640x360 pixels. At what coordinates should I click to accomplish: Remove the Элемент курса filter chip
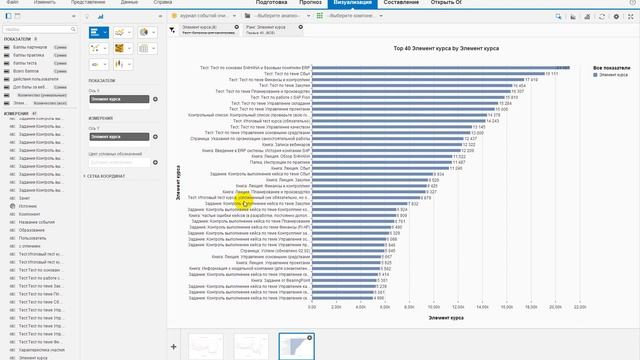237,27
